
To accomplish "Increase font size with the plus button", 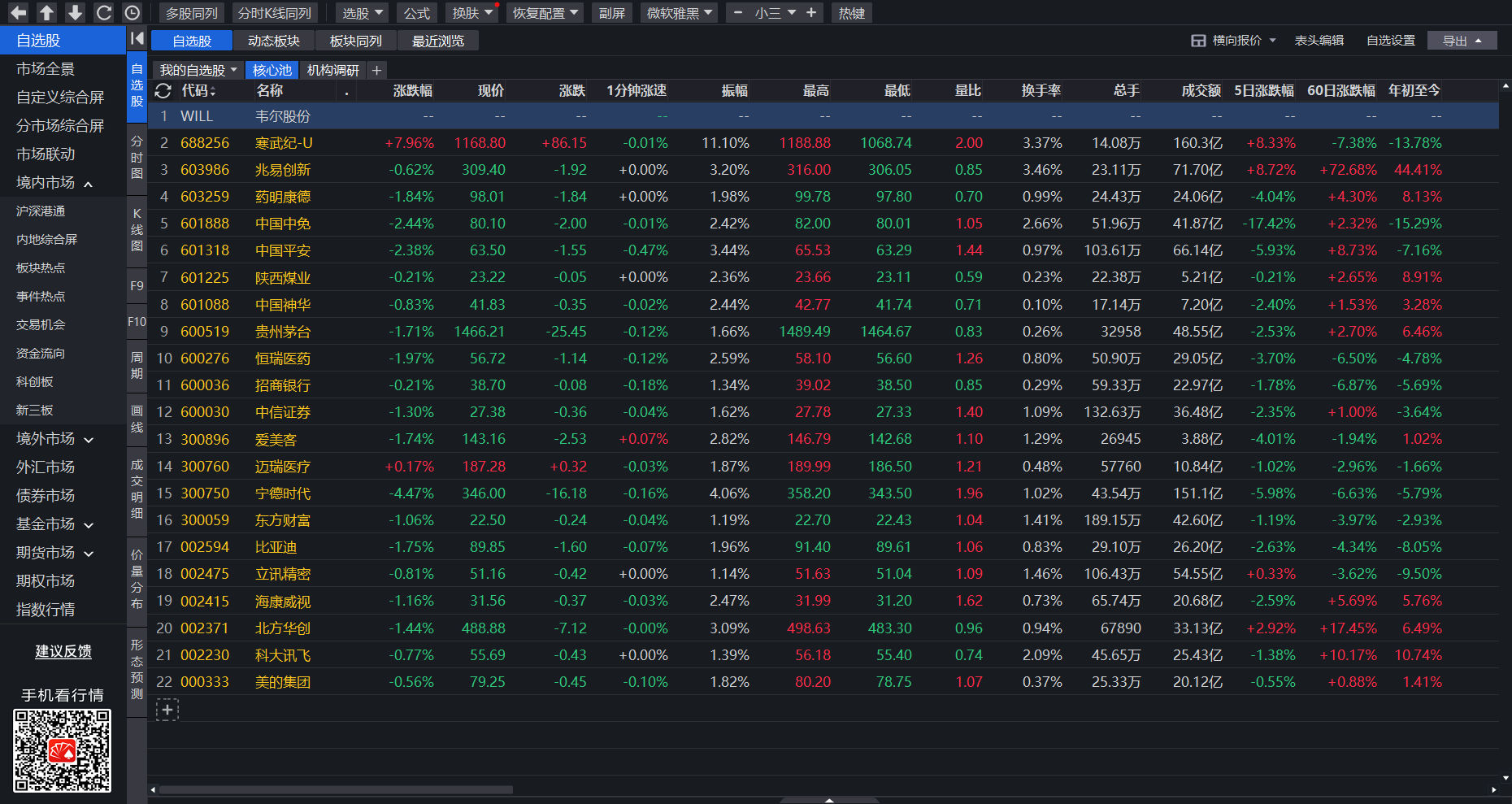I will (x=811, y=13).
